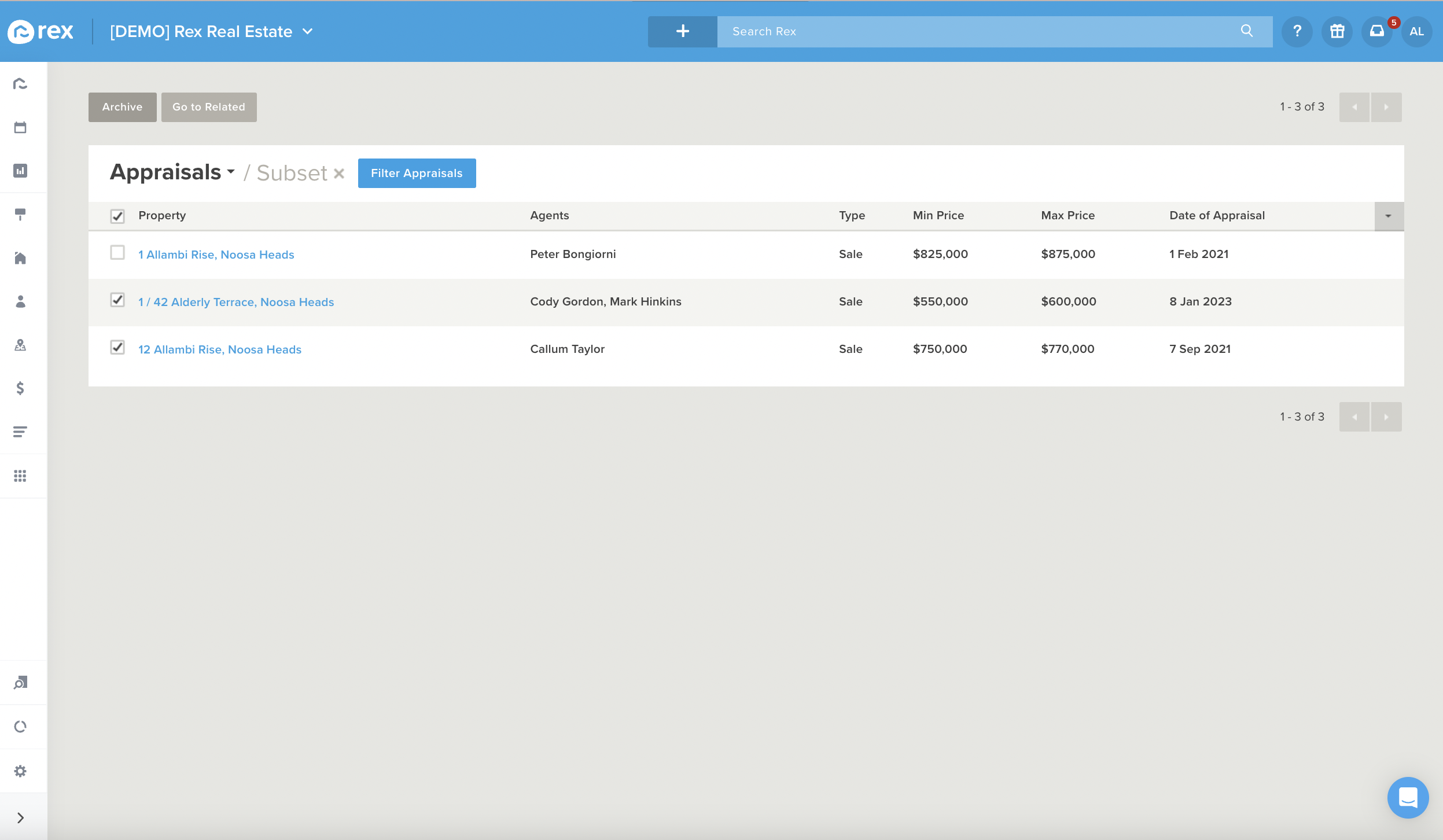Screen dimensions: 1443x840
Task: Click Cody Gordon, Mark Hinkins cell
Action: coord(606,301)
